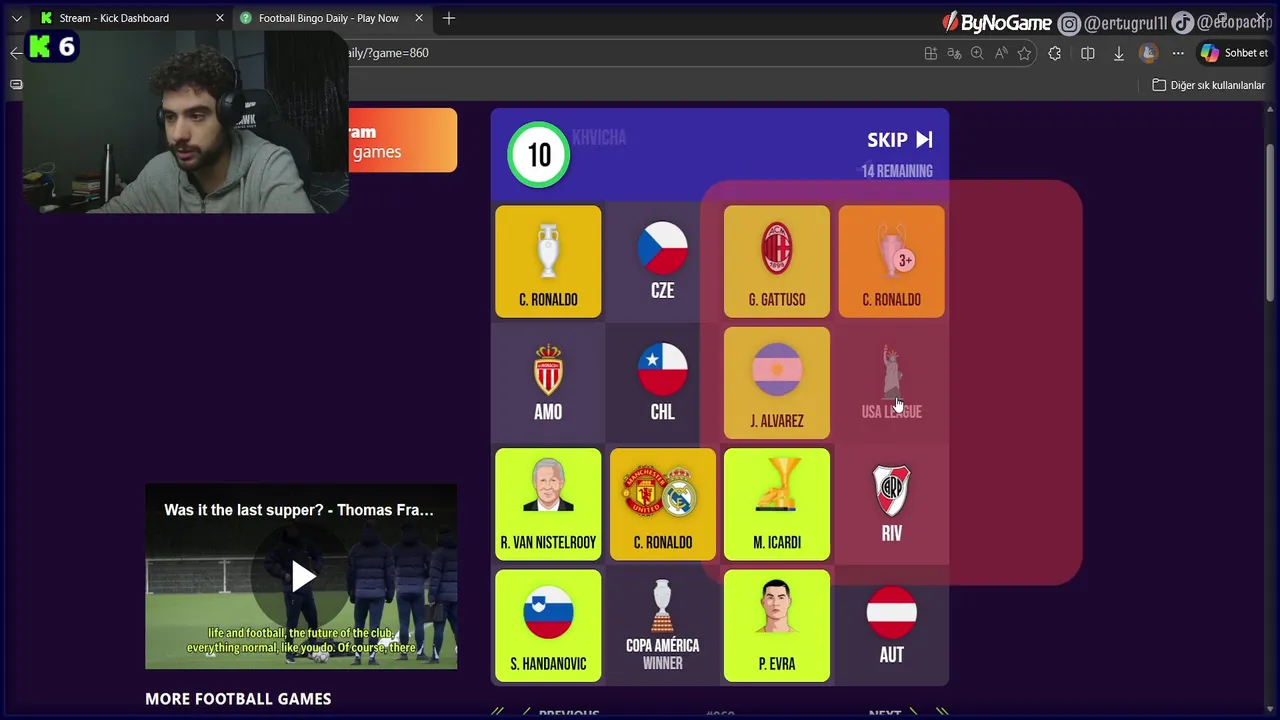The image size is (1280, 720).
Task: Choose the Copa América Winner trophy cell
Action: click(662, 626)
